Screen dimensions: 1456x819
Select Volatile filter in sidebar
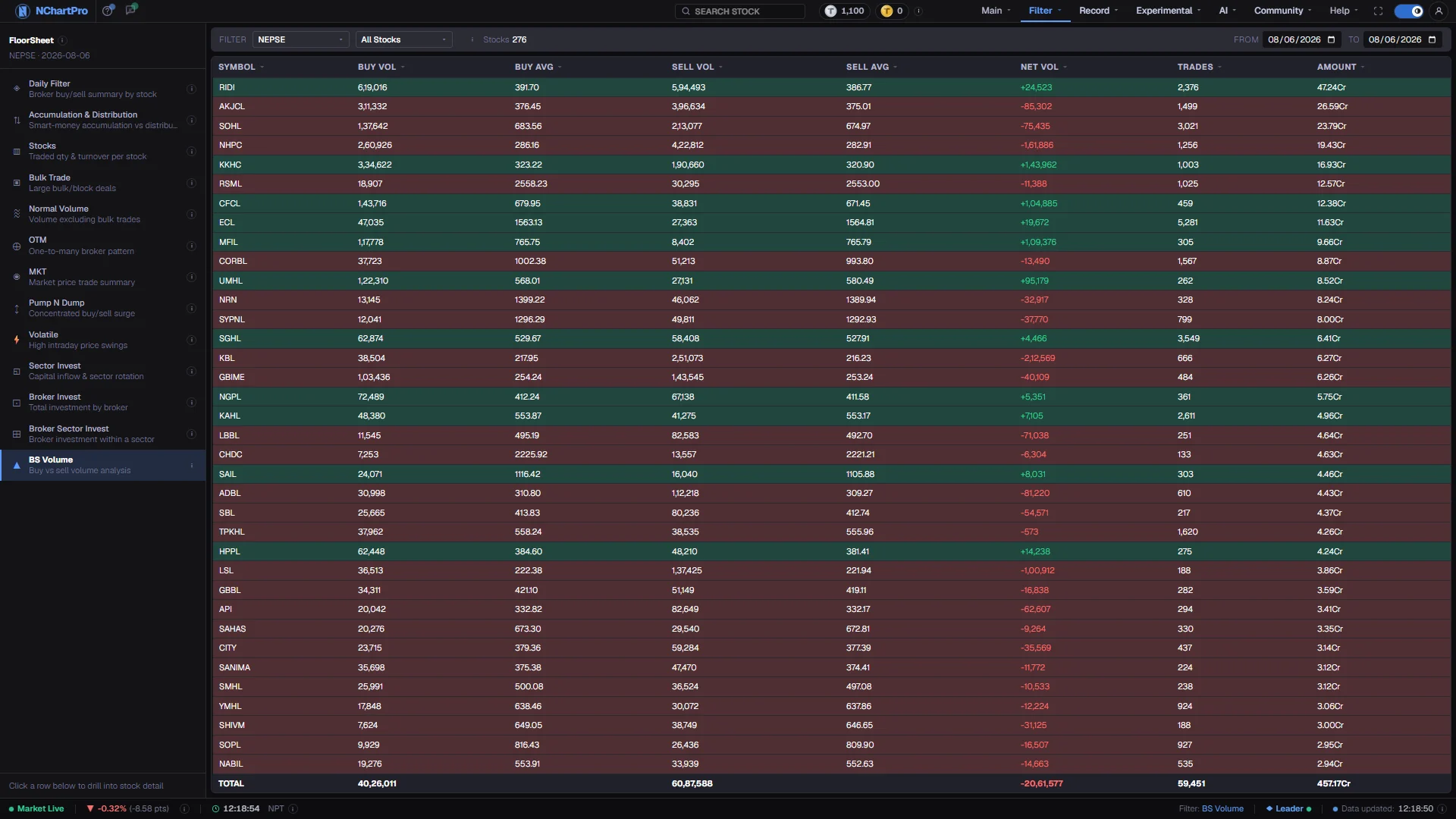click(x=102, y=340)
